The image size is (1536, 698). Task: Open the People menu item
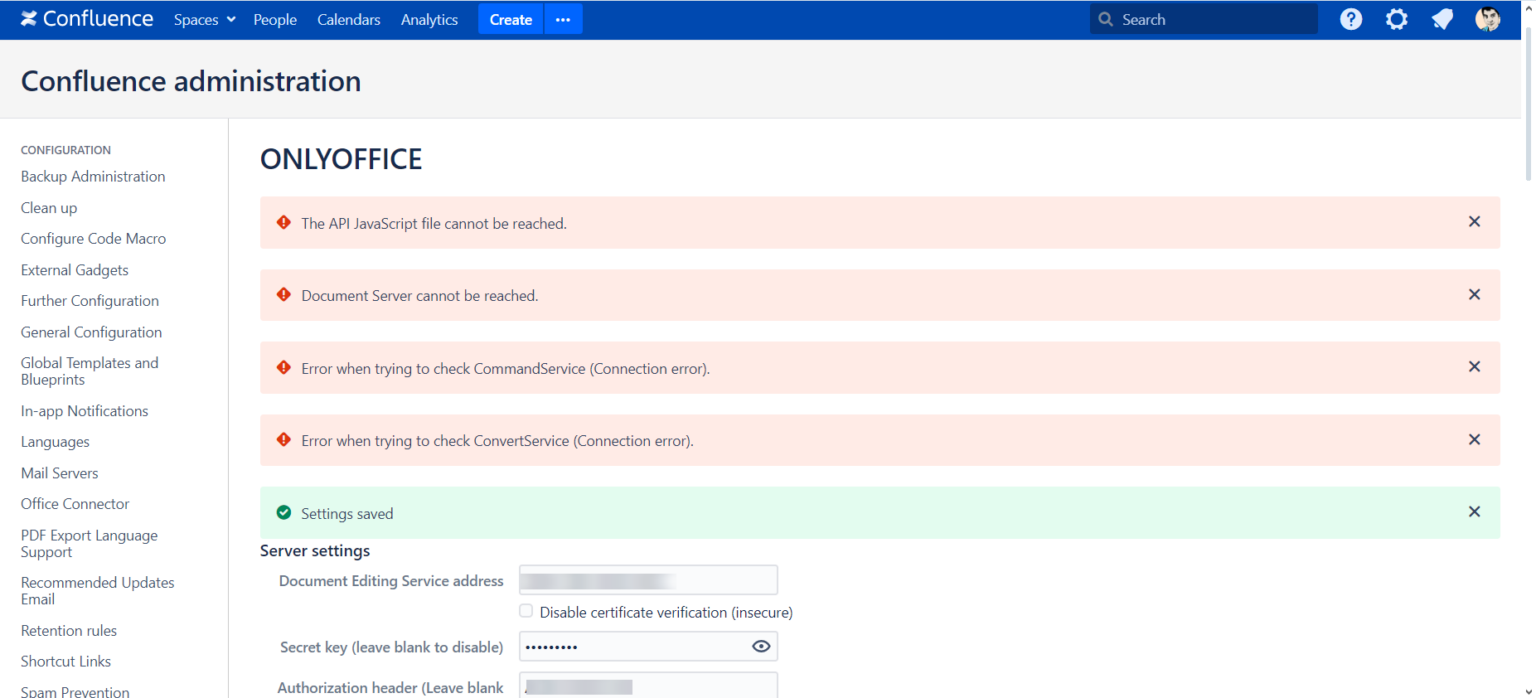(x=274, y=18)
